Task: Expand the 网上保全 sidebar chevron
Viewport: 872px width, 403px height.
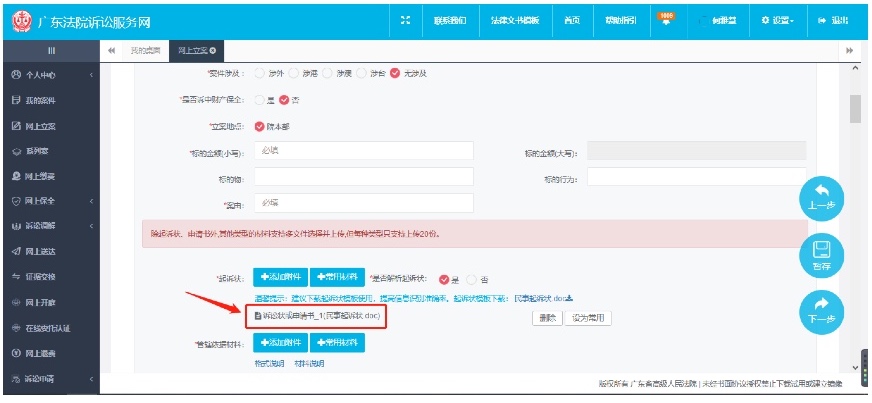Action: (91, 201)
